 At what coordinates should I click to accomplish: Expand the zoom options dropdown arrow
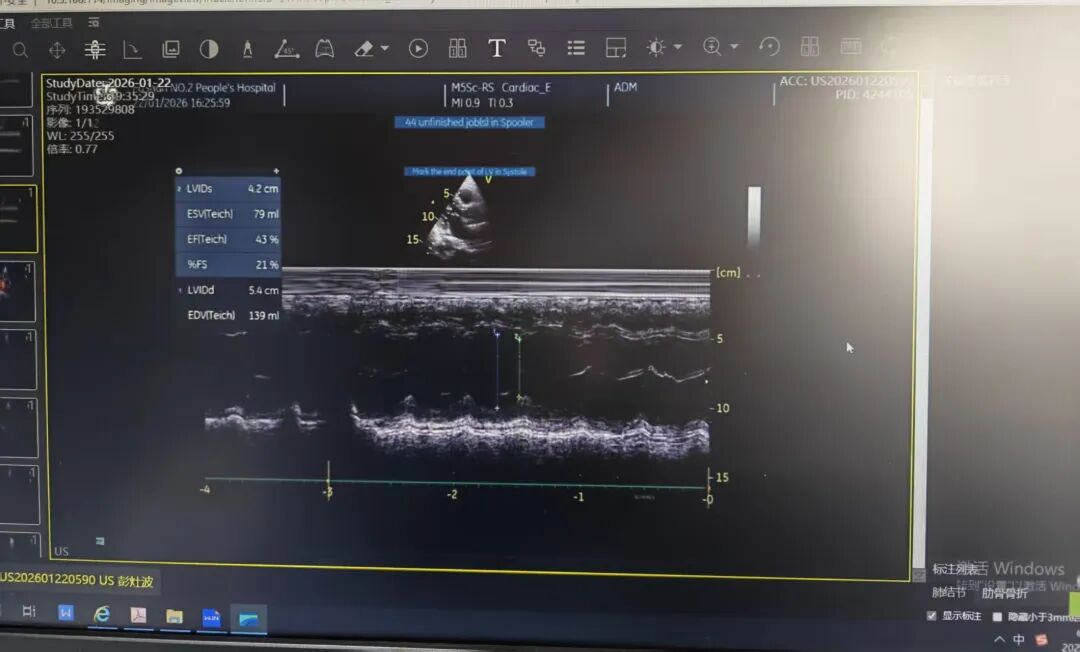tap(734, 46)
